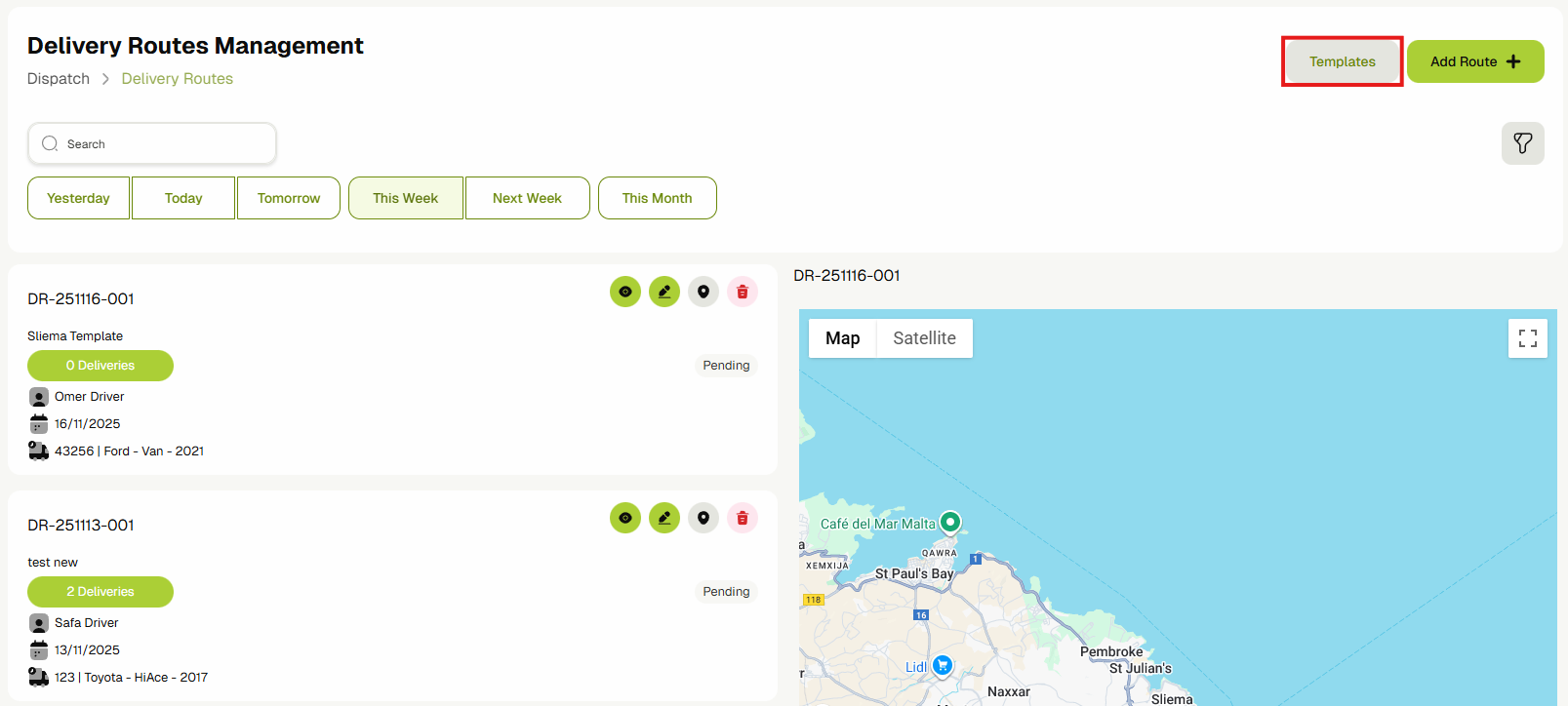This screenshot has width=1568, height=706.
Task: Click the Lidl shopping marker on map
Action: 942,665
